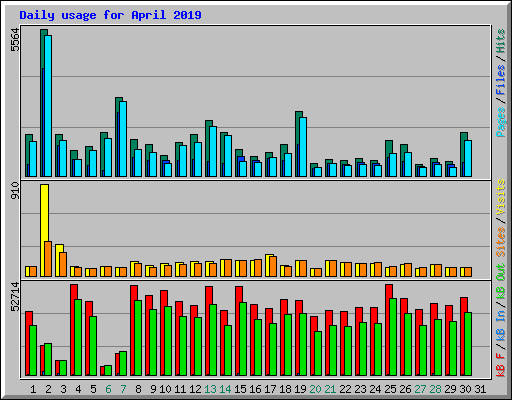512x400 pixels.
Task: Click the cyan bar for day 19
Action: [303, 147]
